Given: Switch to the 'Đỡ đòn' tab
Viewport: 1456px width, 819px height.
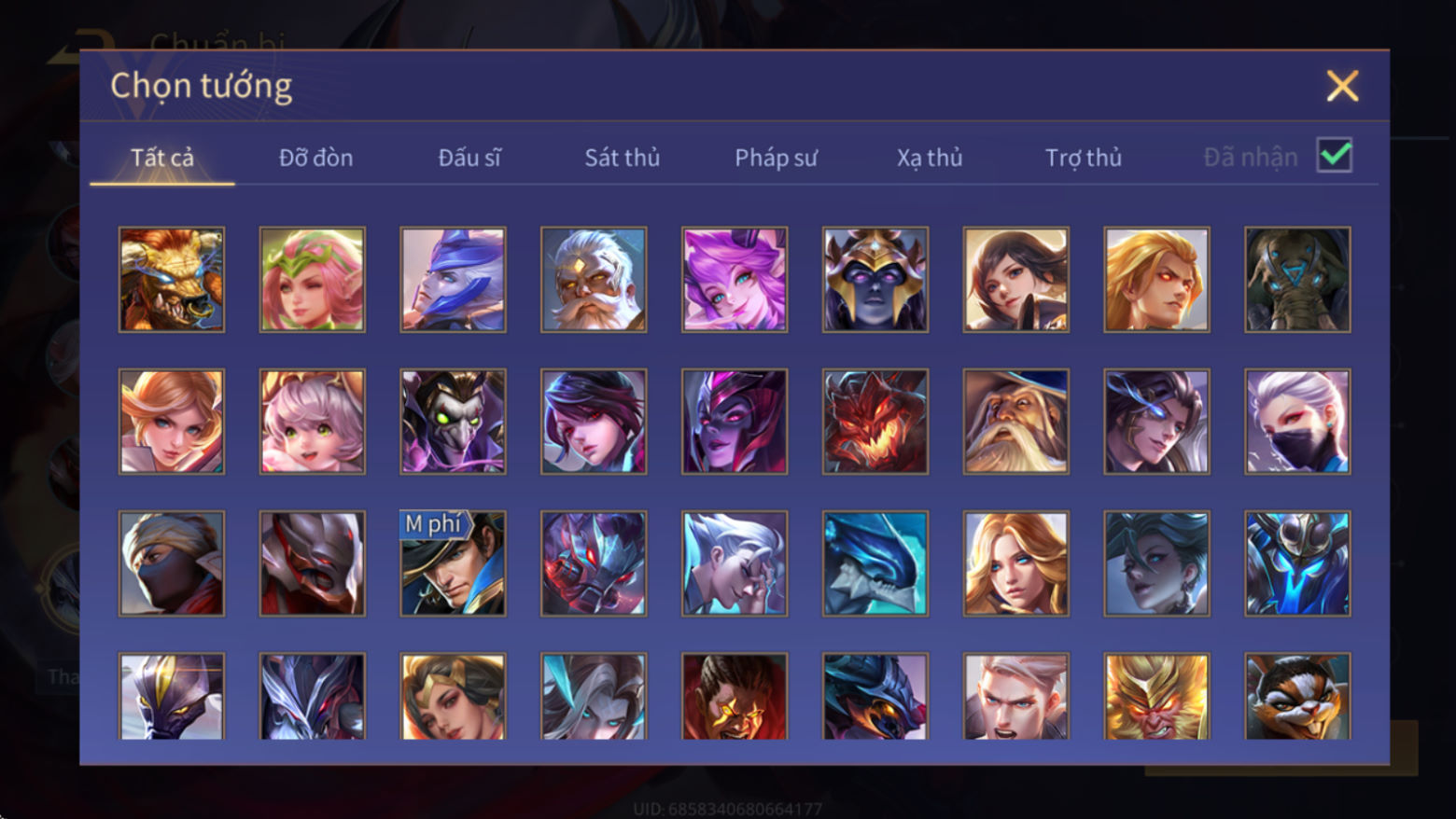Looking at the screenshot, I should [315, 158].
